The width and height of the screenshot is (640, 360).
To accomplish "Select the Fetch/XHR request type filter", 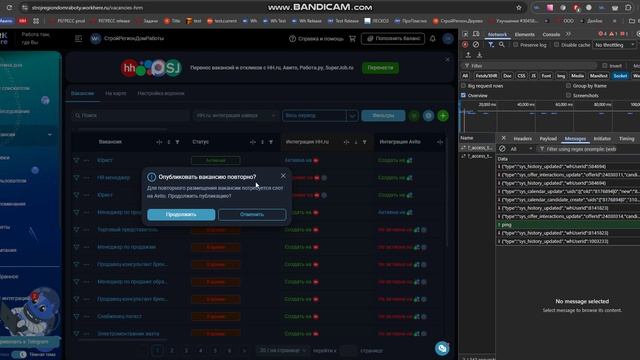I will (x=486, y=76).
